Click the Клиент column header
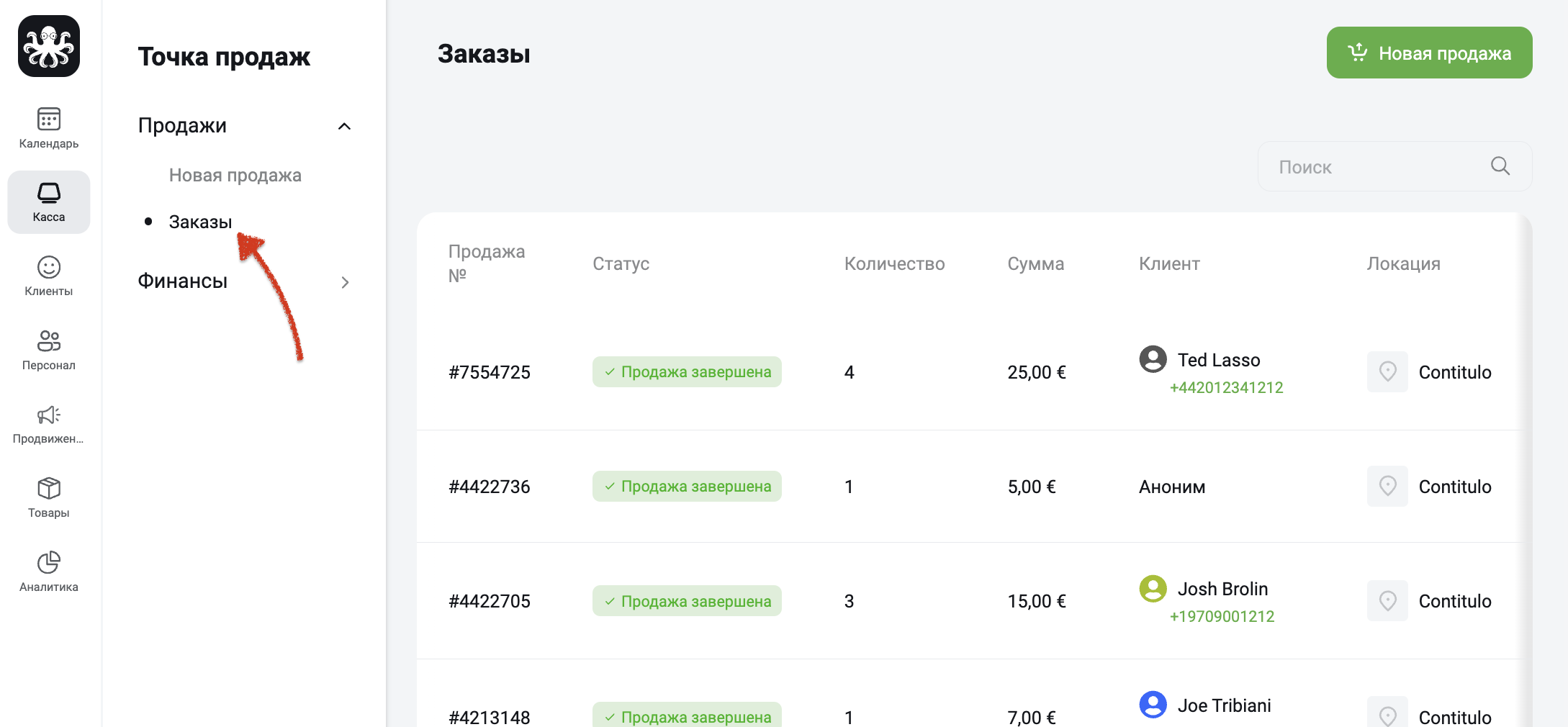 click(1169, 263)
